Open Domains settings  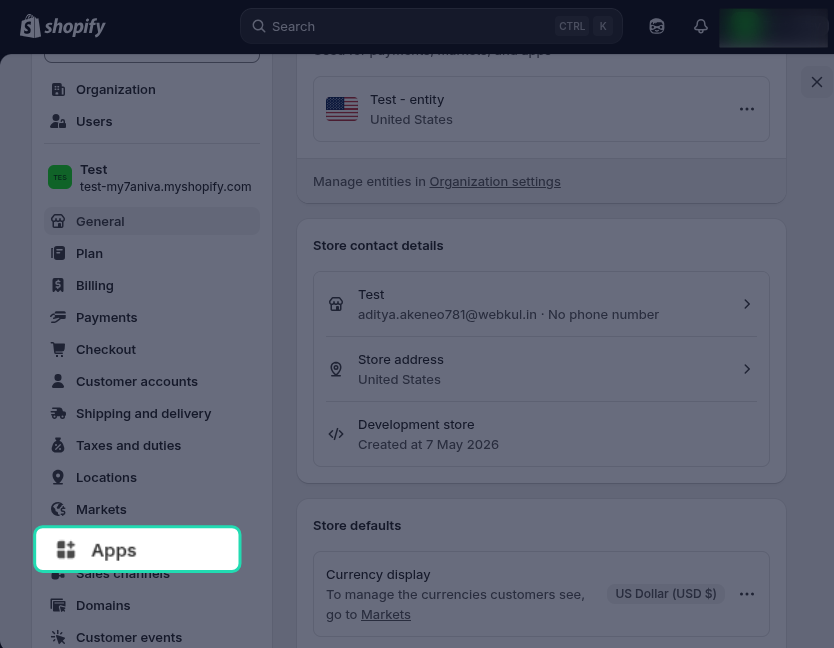pyautogui.click(x=152, y=605)
